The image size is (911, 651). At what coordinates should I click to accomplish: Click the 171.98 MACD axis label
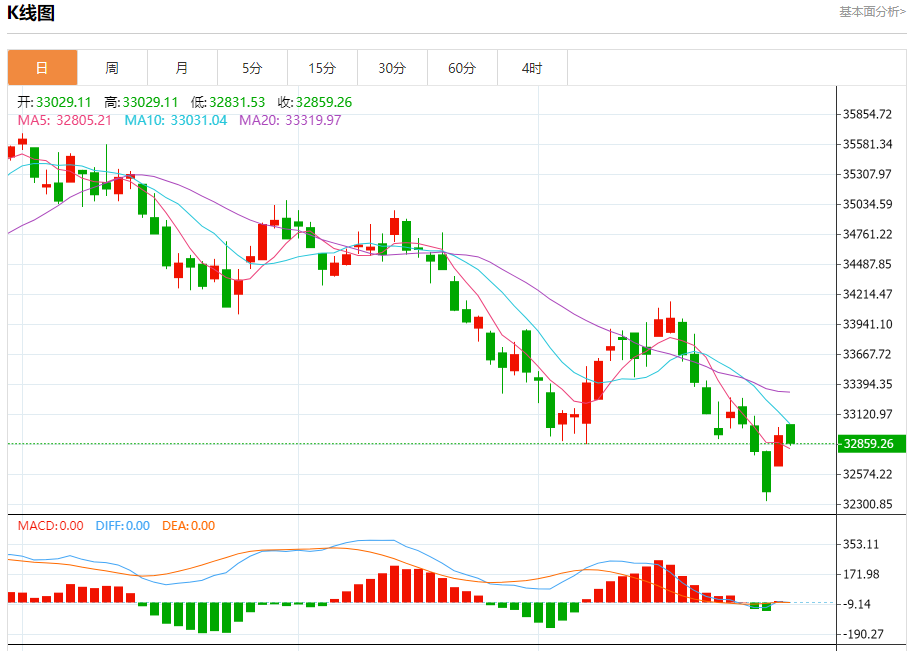tap(860, 574)
